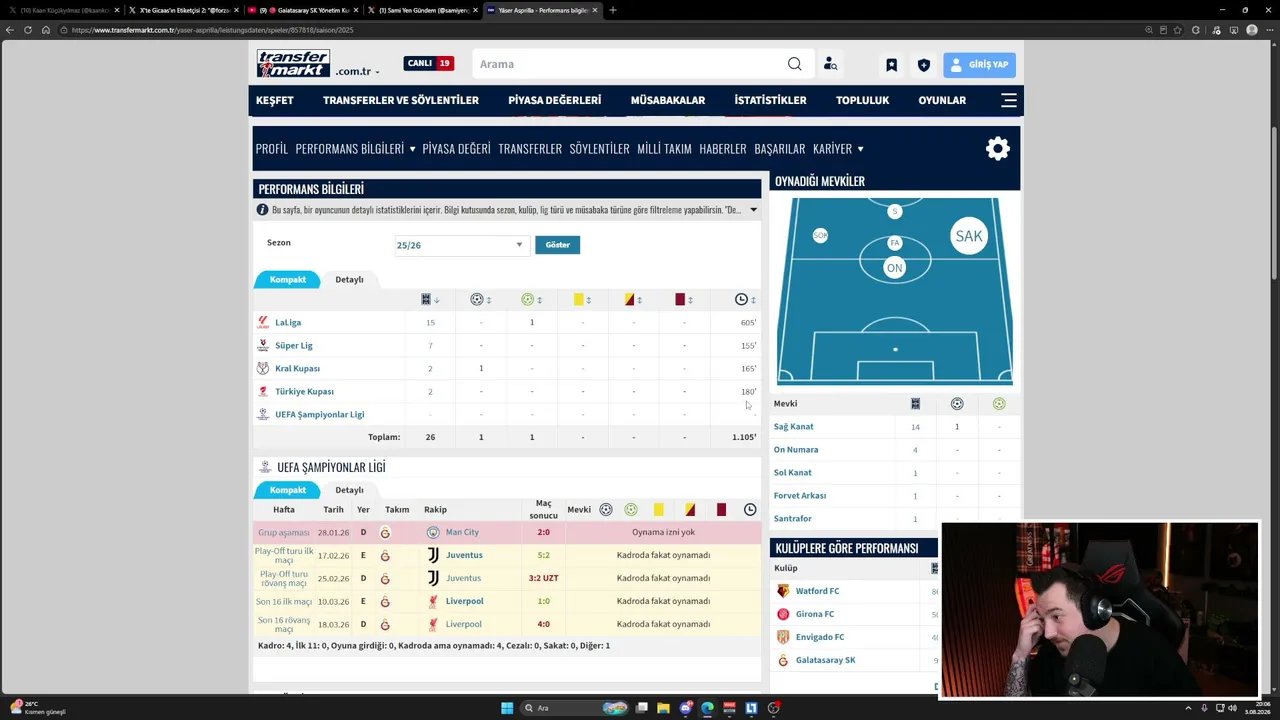Open the player TRANSFERLER tab
The image size is (1280, 720).
[x=530, y=149]
